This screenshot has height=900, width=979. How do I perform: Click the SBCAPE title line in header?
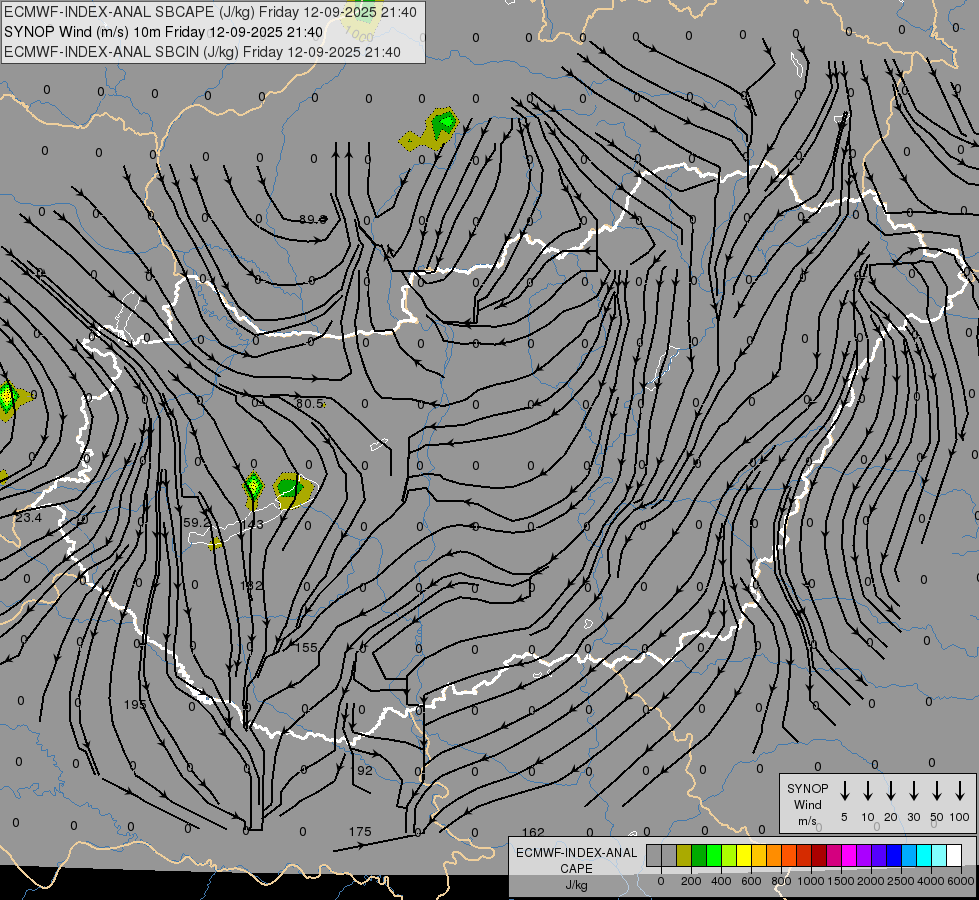210,12
